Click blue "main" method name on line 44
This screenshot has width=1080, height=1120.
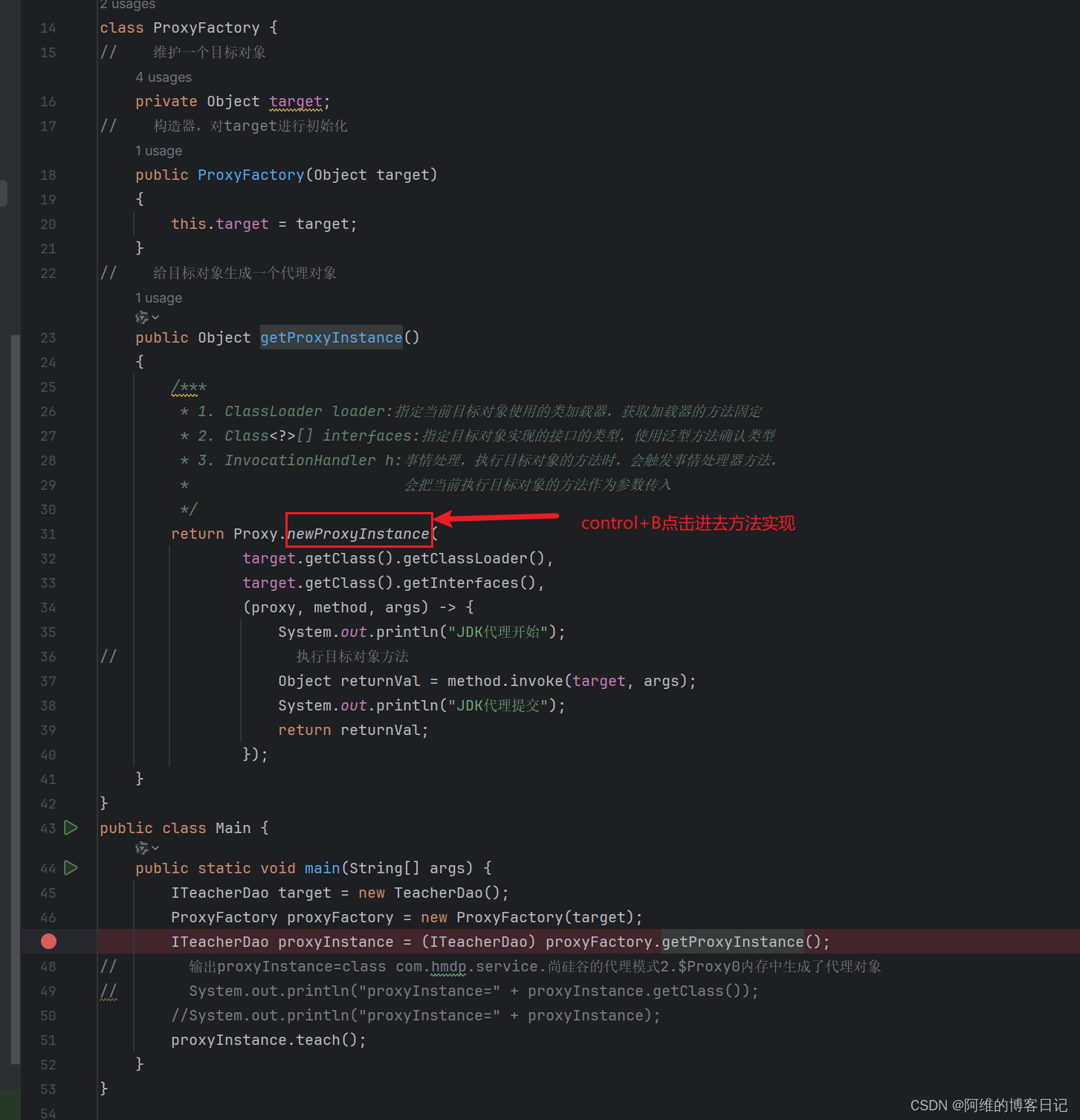(x=323, y=868)
